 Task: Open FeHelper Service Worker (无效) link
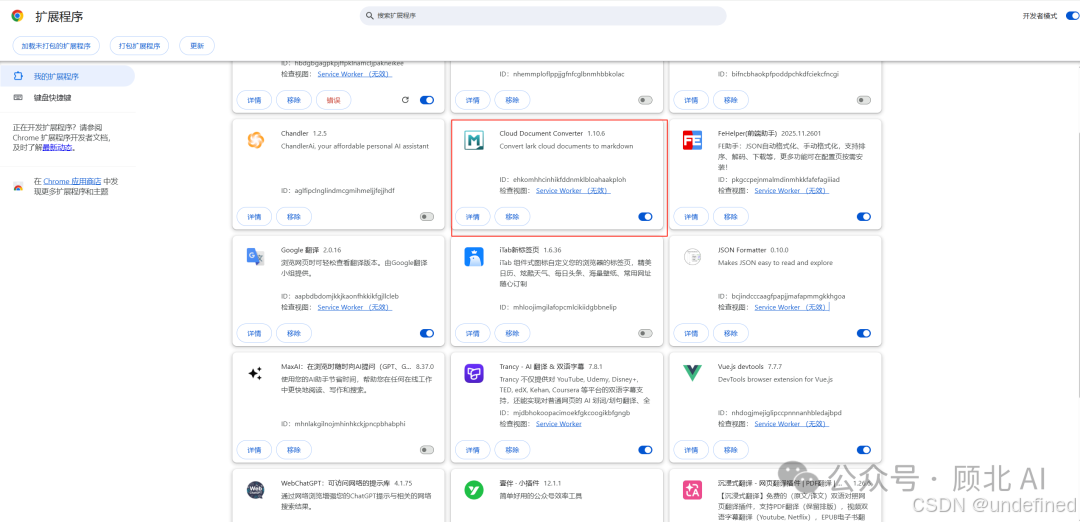[x=791, y=190]
